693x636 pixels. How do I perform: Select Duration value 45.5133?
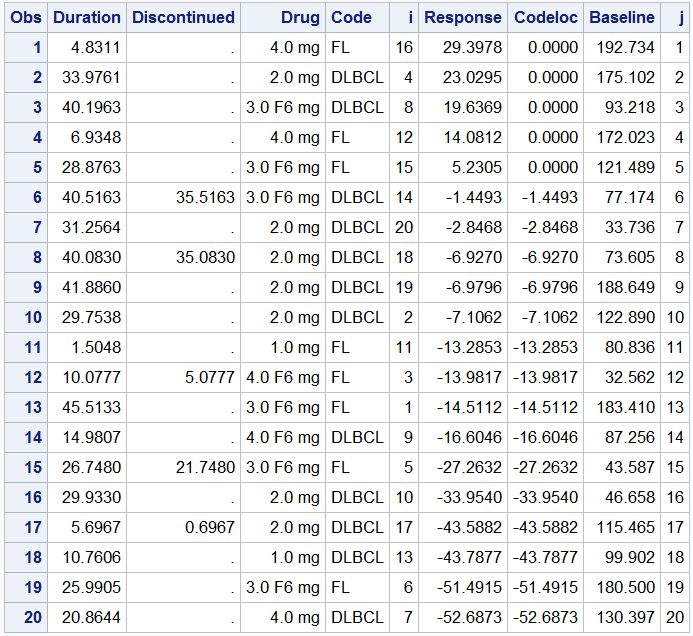[91, 407]
